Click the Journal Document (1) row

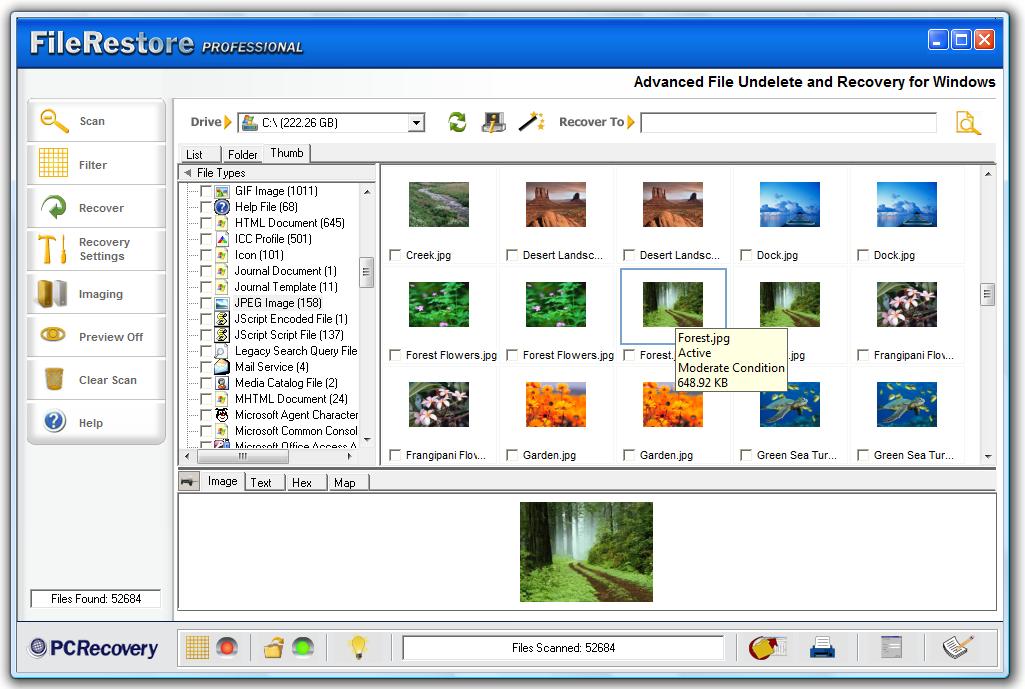click(x=286, y=271)
